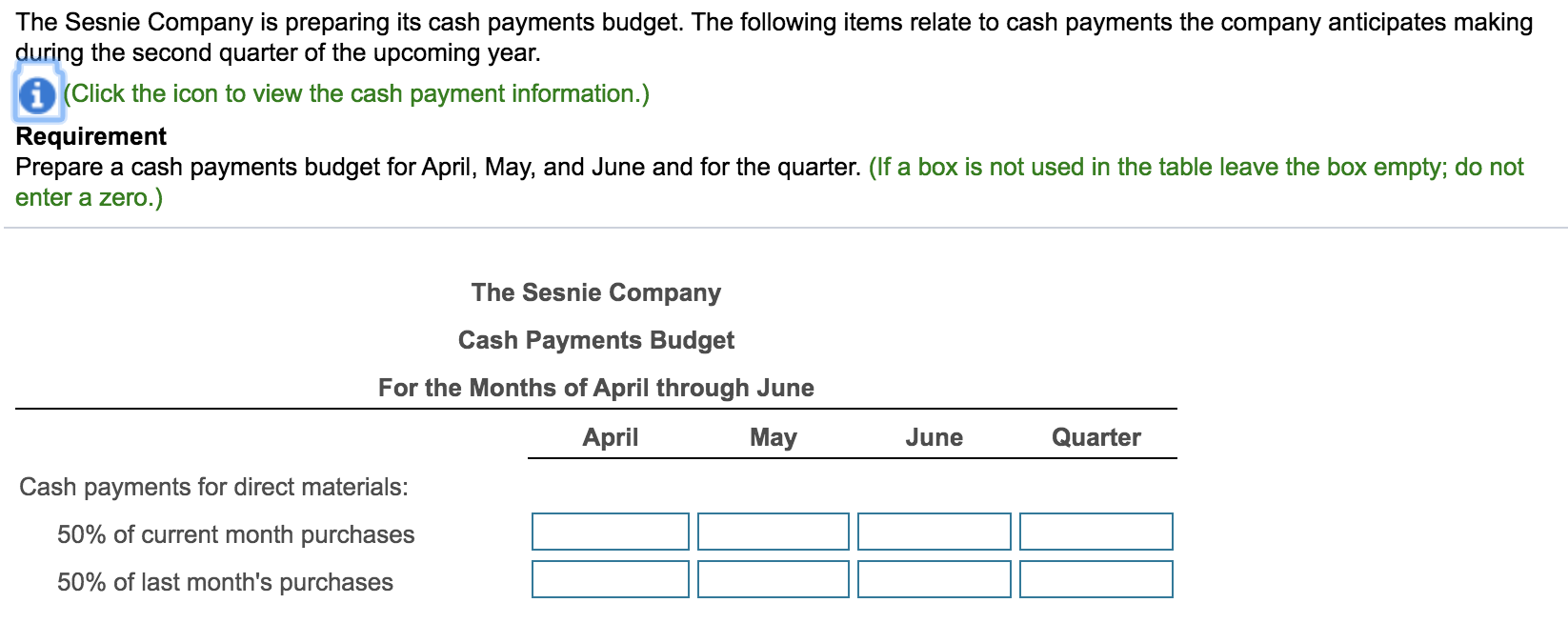Select June box for 50% of current month purchases
Image resolution: width=1568 pixels, height=623 pixels.
pyautogui.click(x=935, y=532)
